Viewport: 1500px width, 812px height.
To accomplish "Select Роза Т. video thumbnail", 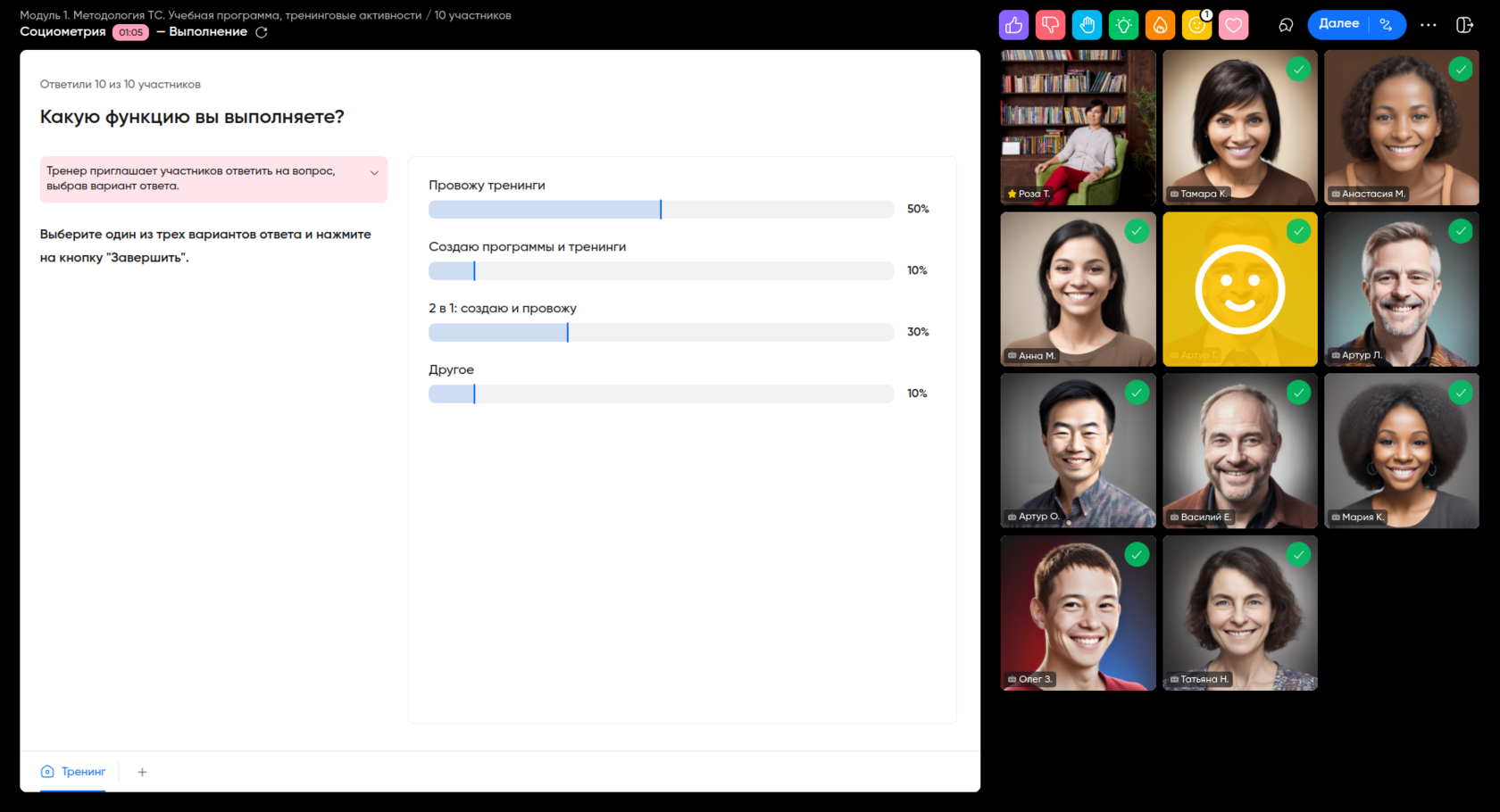I will pos(1078,128).
